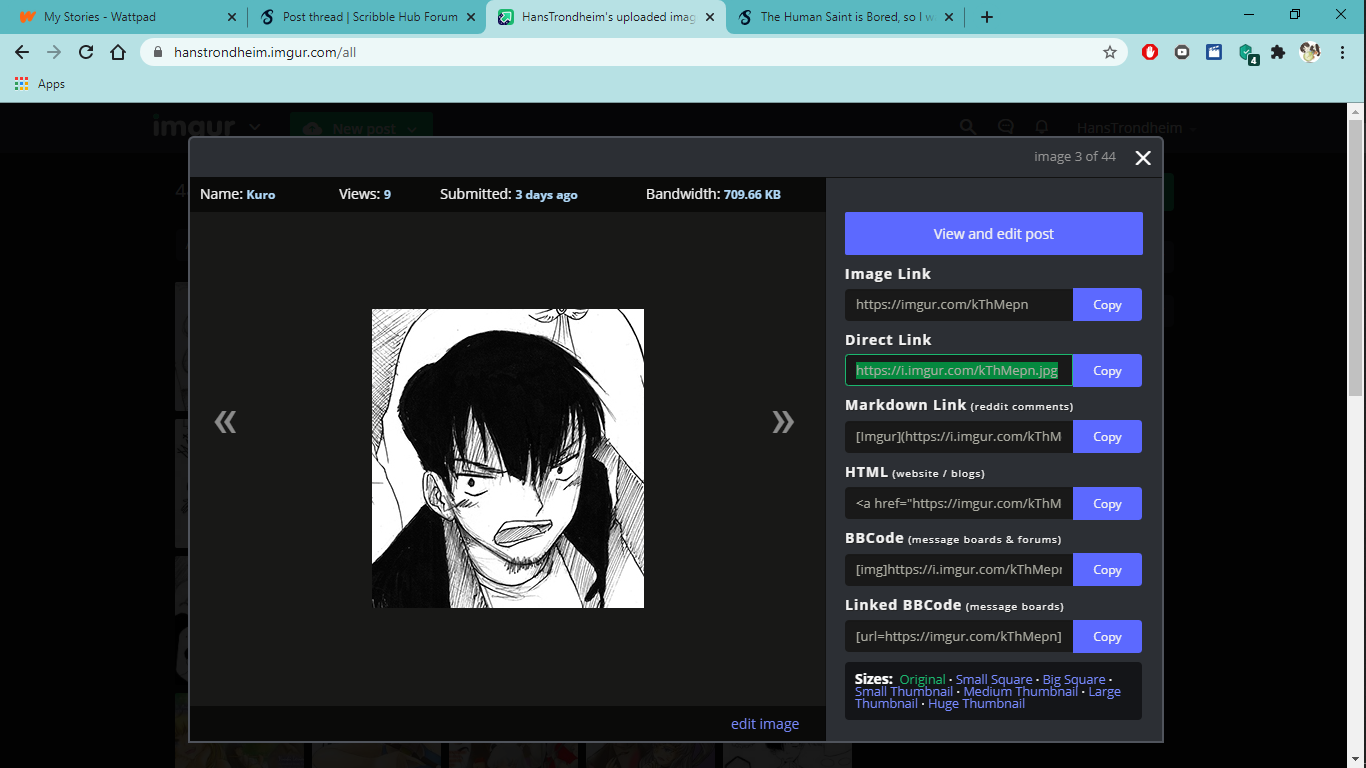Open a new browser tab
Screen dimensions: 1366x768
point(987,17)
